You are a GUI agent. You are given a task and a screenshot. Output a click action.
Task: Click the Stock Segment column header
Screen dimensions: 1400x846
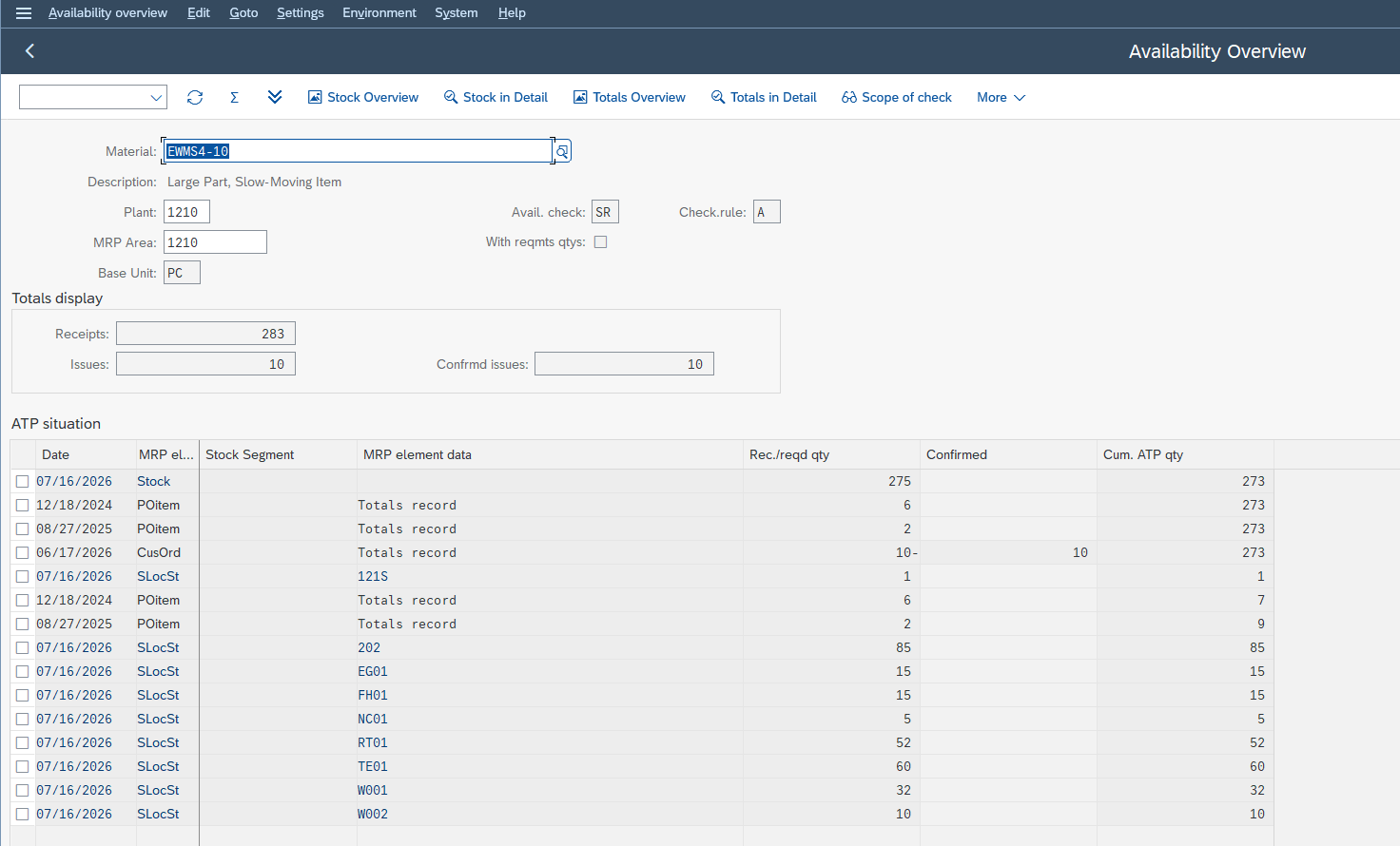click(x=278, y=454)
